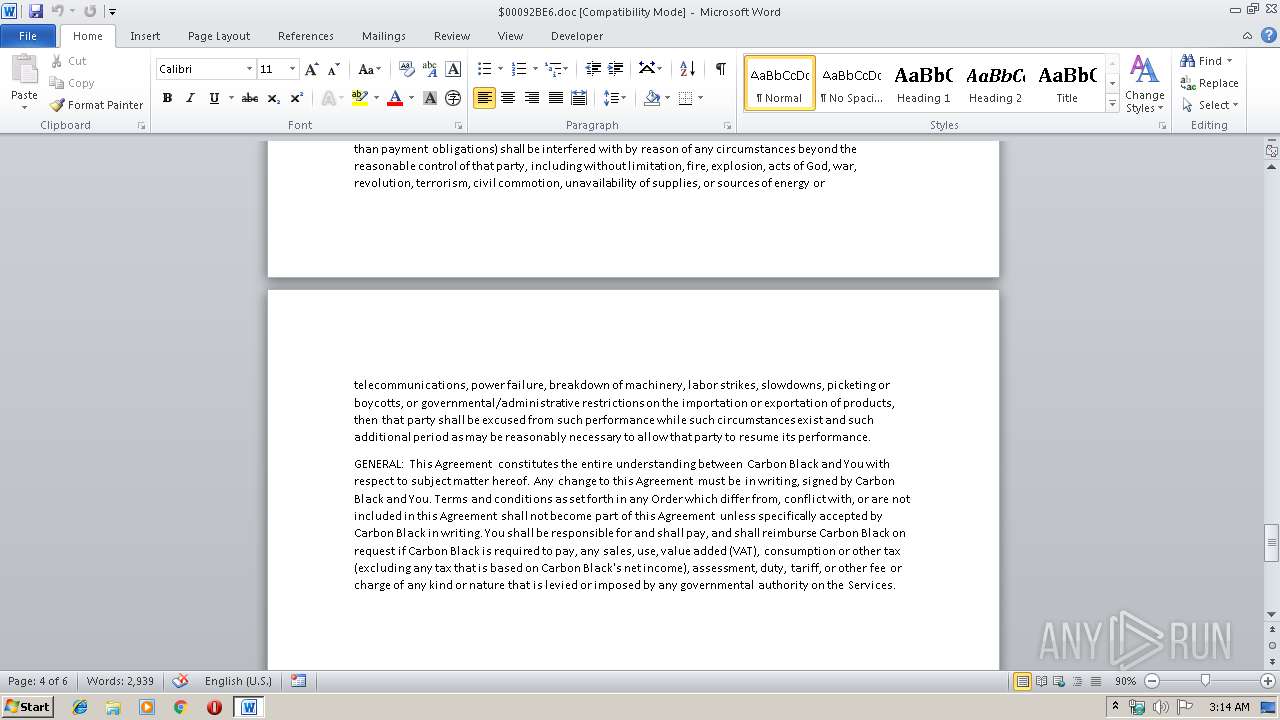Toggle Superscript formatting
This screenshot has height=720, width=1280.
297,98
